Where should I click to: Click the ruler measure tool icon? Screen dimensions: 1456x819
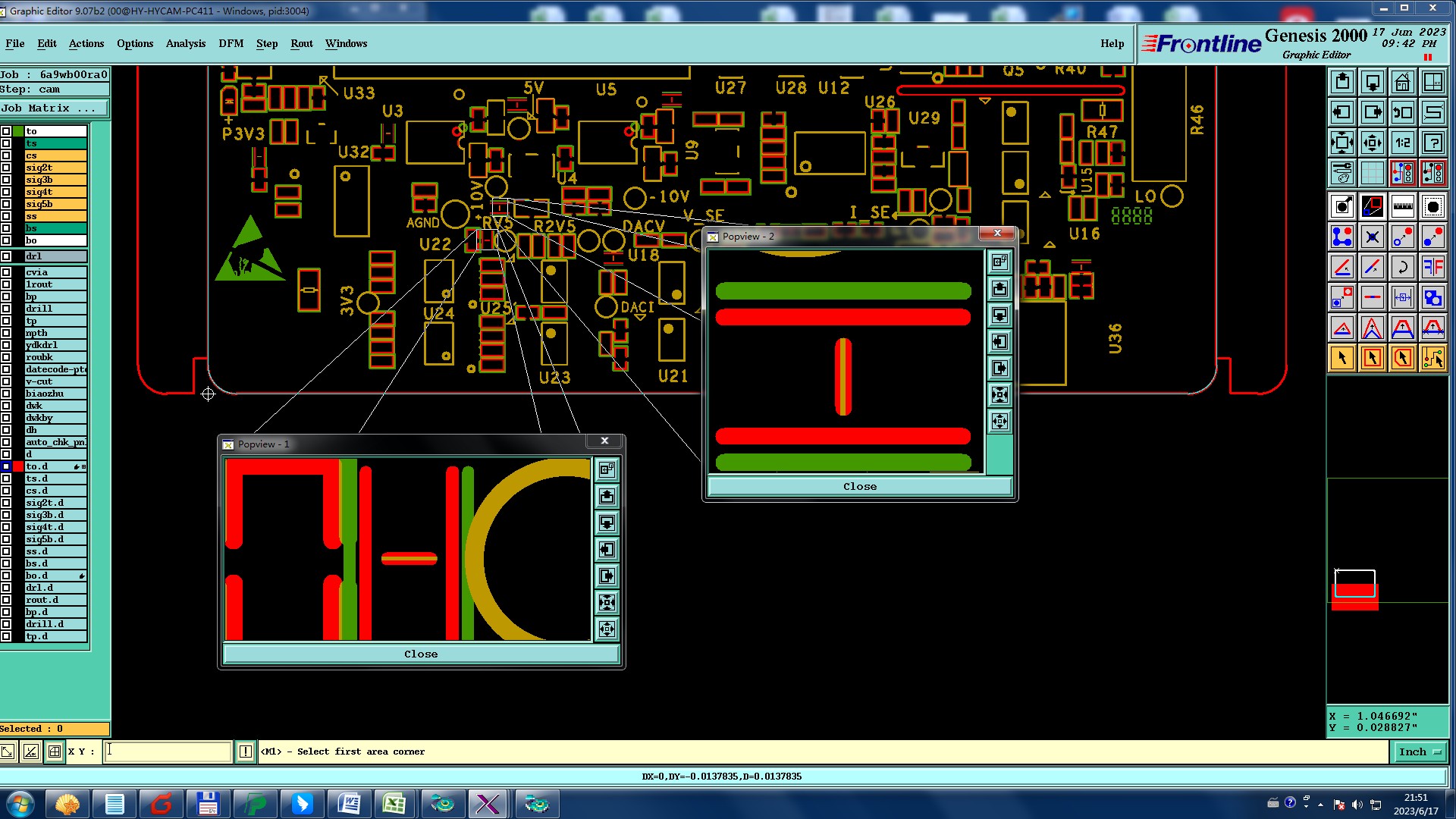pyautogui.click(x=1402, y=206)
